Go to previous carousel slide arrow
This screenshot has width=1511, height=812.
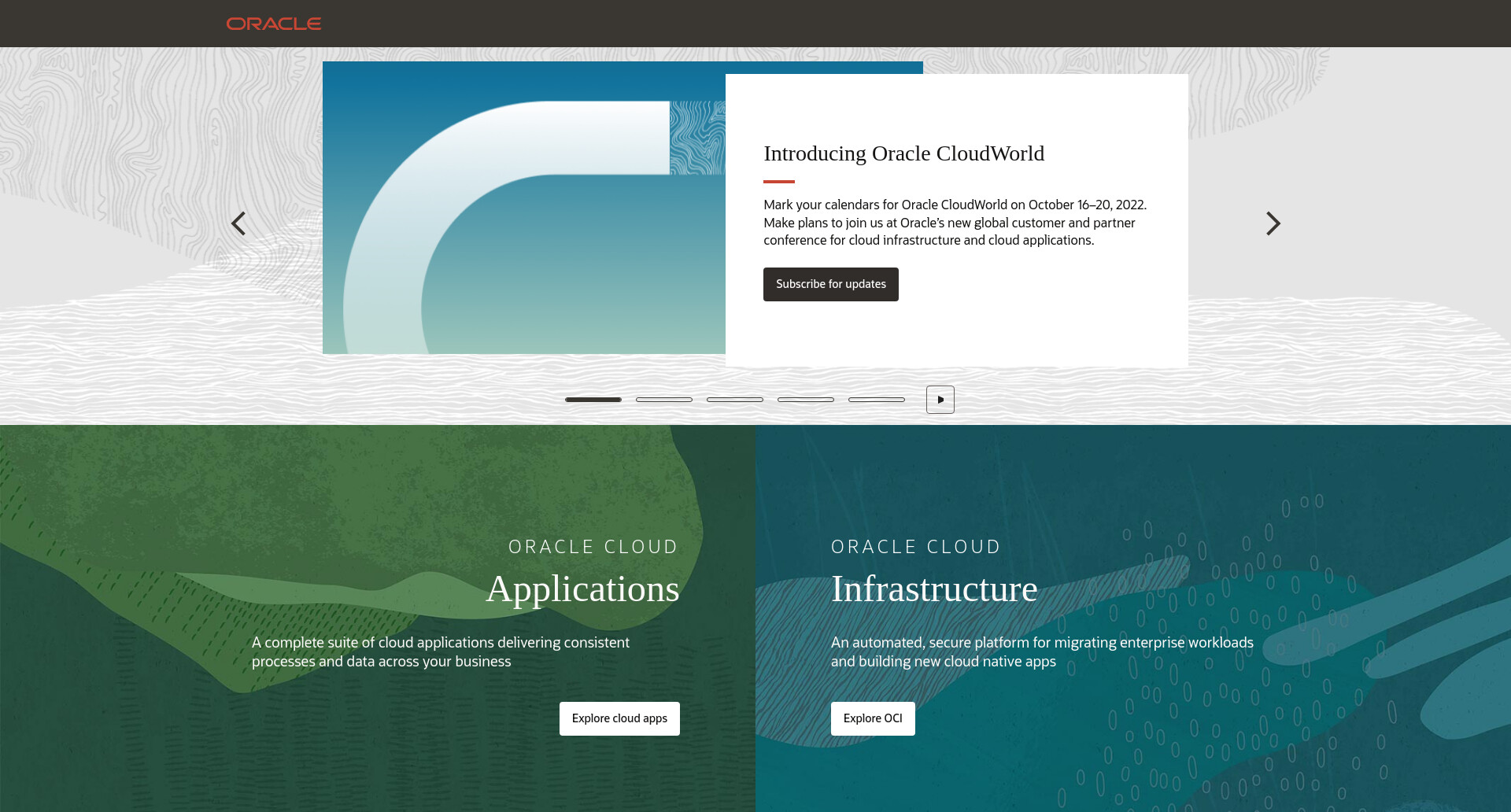click(238, 223)
